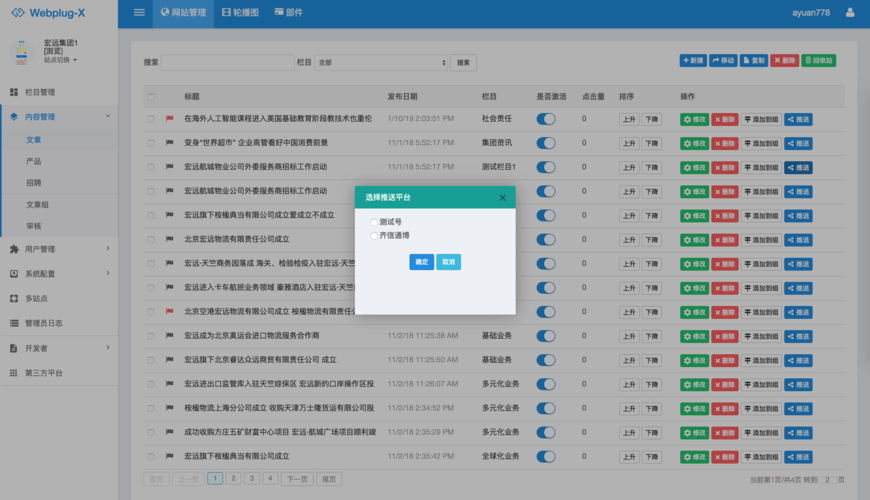
Task: Click the 多站点 sidebar icon
Action: [x=14, y=299]
